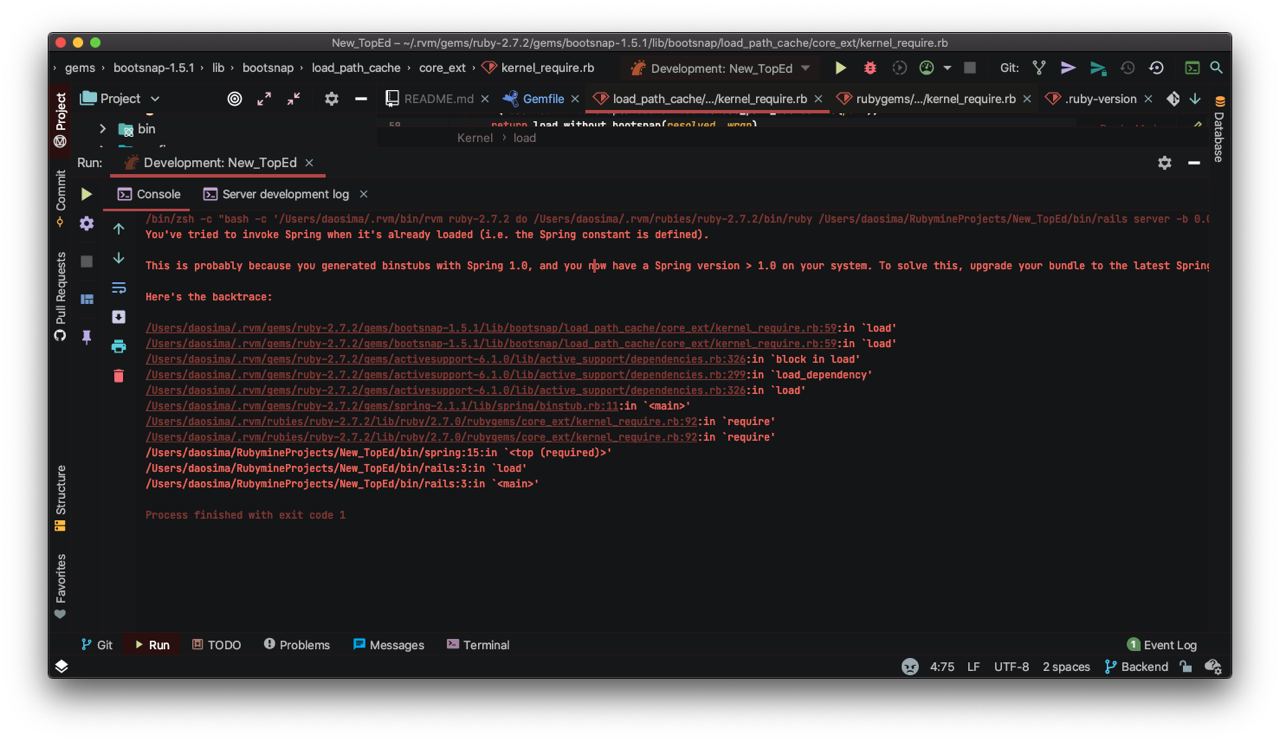Start debugging with the red bug icon
Viewport: 1280px width, 742px height.
coord(870,68)
